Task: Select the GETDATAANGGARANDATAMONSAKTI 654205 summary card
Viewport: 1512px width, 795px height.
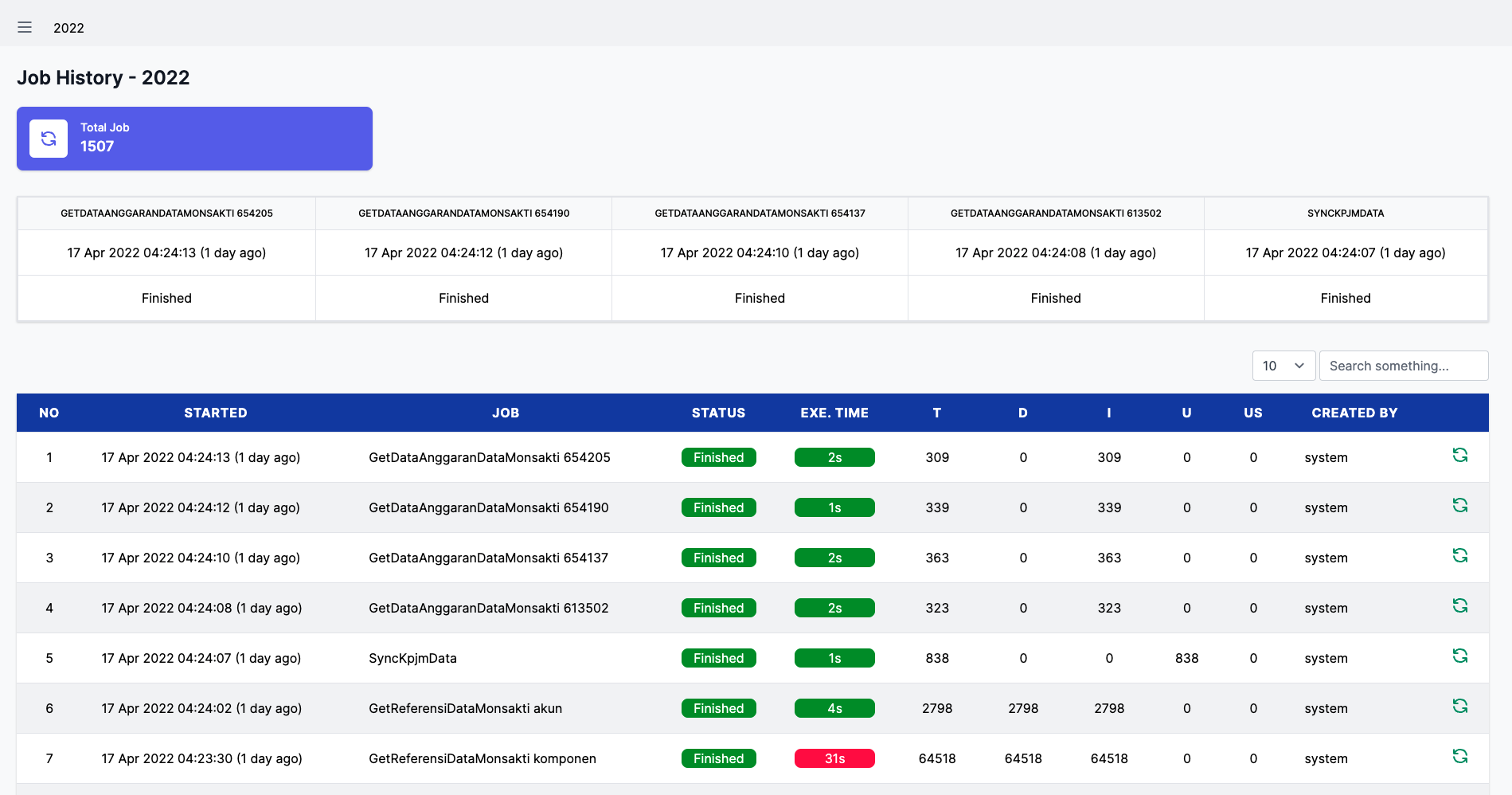Action: (166, 259)
